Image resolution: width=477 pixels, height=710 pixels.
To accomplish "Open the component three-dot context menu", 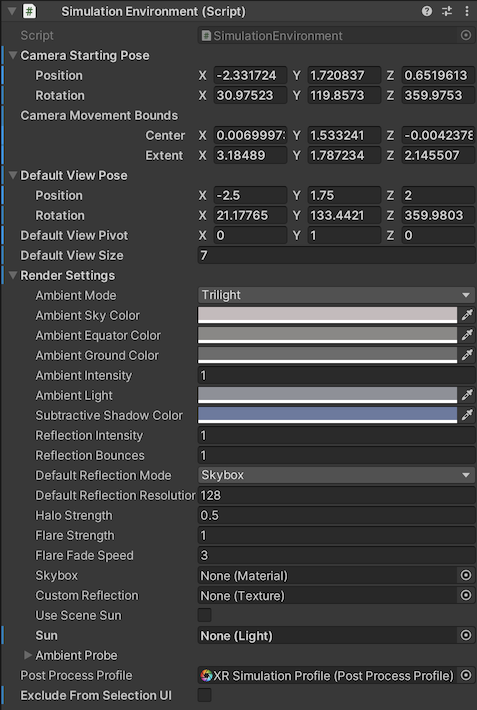I will point(467,11).
